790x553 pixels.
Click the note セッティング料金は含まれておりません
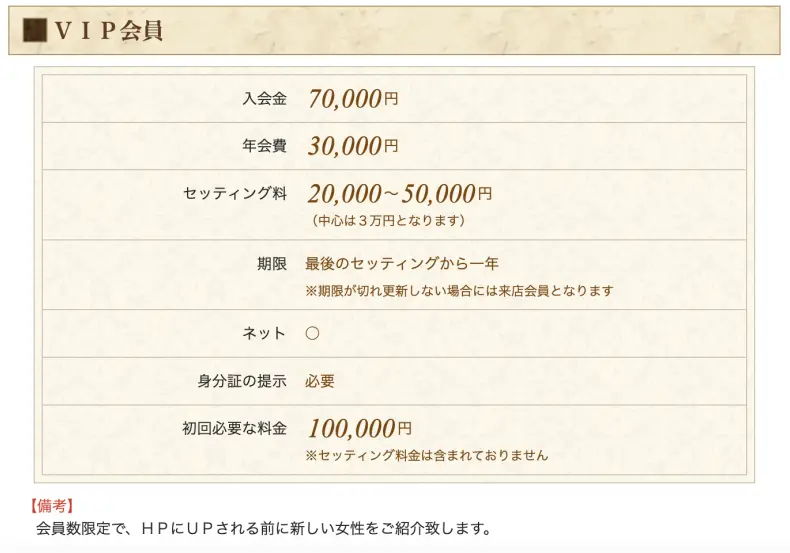pos(427,456)
